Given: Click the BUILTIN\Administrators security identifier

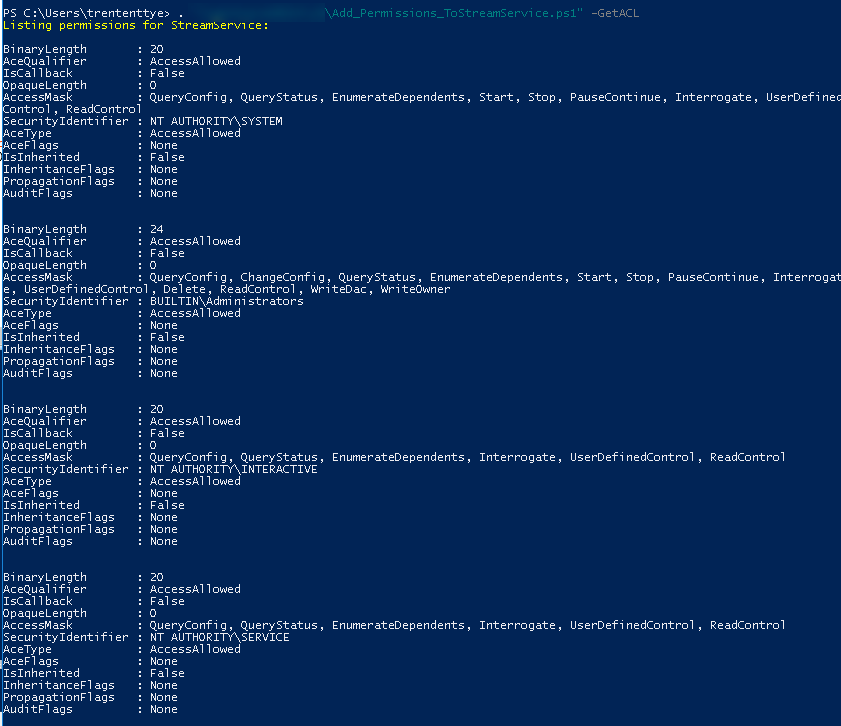Looking at the screenshot, I should click(x=226, y=301).
